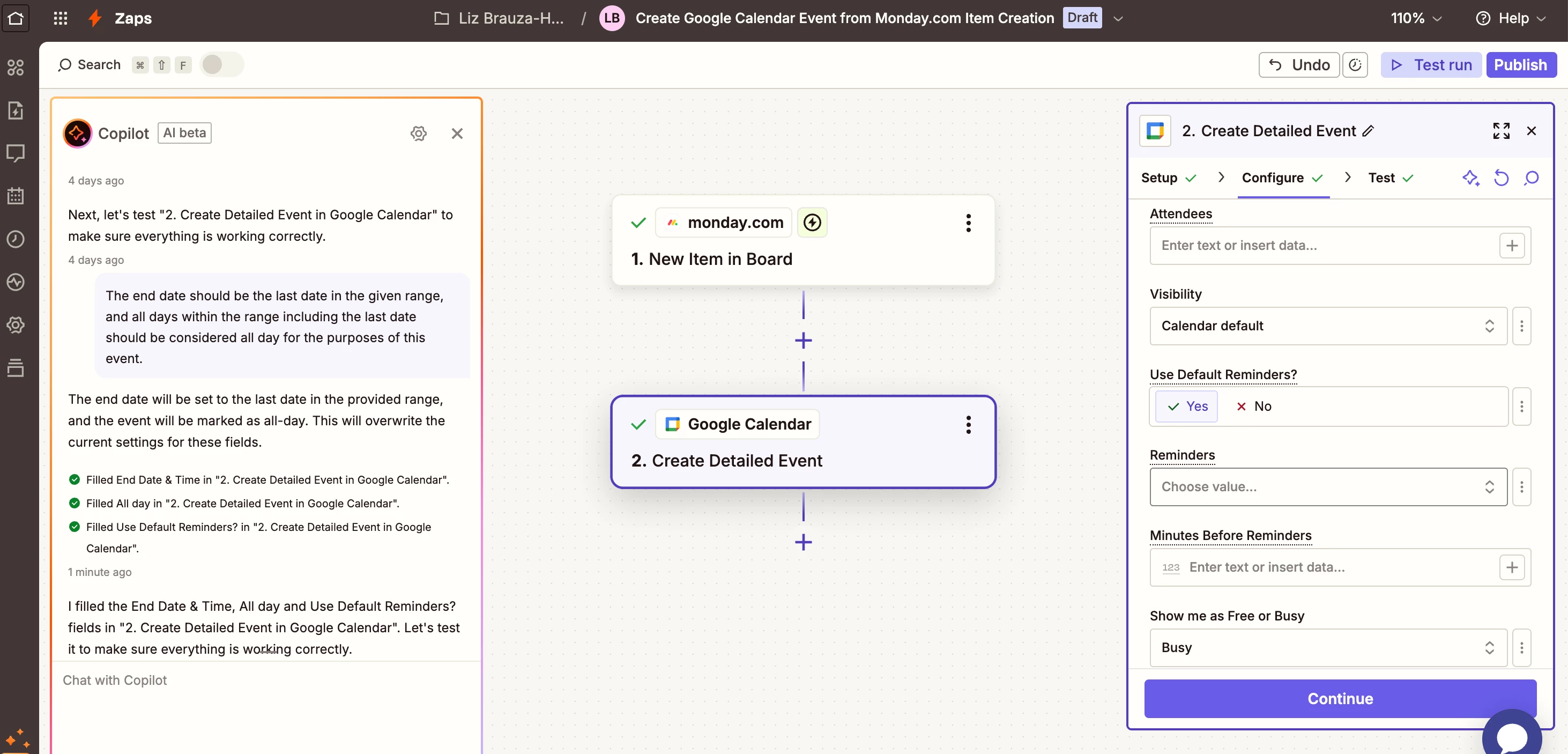
Task: Add a step between monday.com and Google Calendar
Action: (x=803, y=341)
